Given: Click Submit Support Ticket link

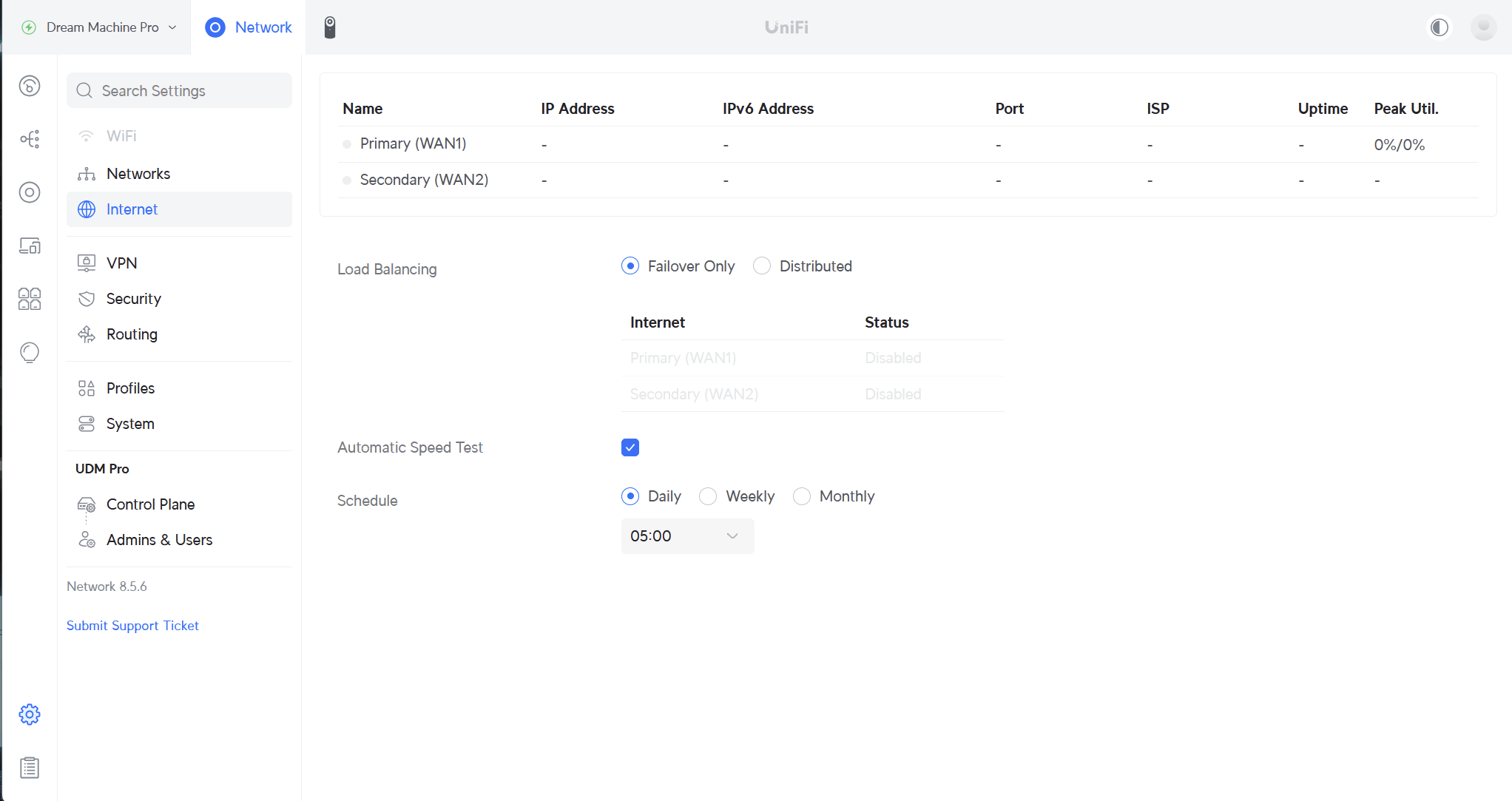Looking at the screenshot, I should coord(132,626).
